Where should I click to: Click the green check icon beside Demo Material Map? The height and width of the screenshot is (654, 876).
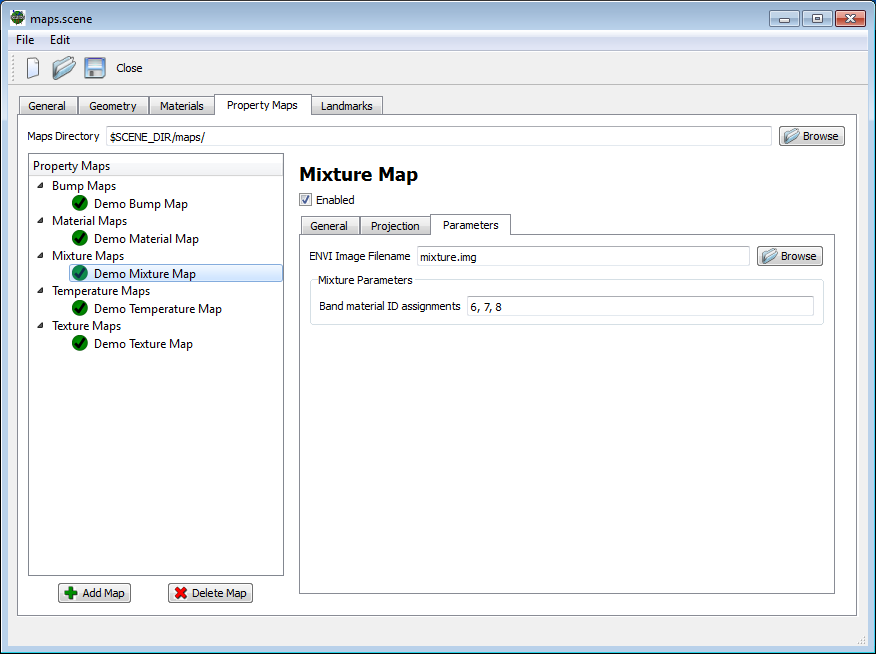pos(79,238)
